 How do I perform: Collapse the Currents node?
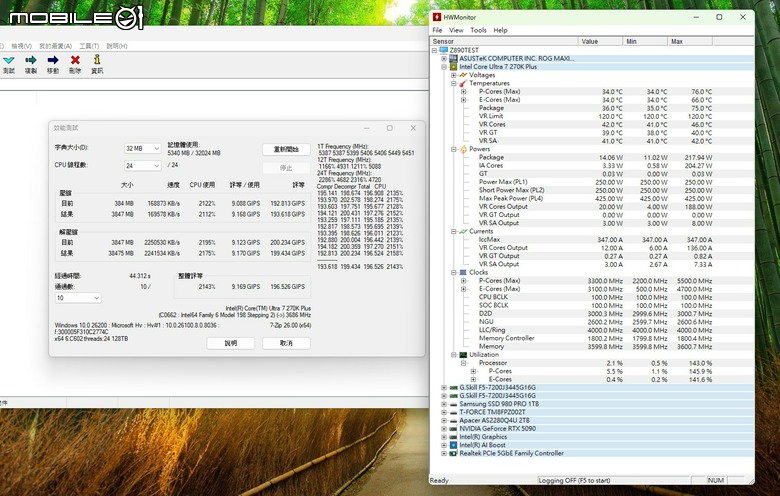[454, 231]
